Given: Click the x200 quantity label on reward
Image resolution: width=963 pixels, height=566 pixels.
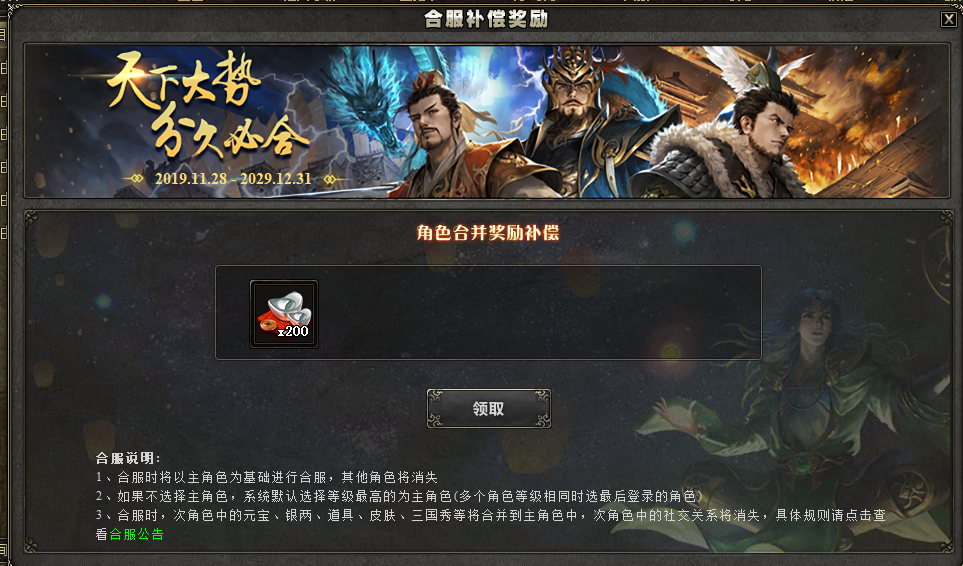Looking at the screenshot, I should (293, 331).
